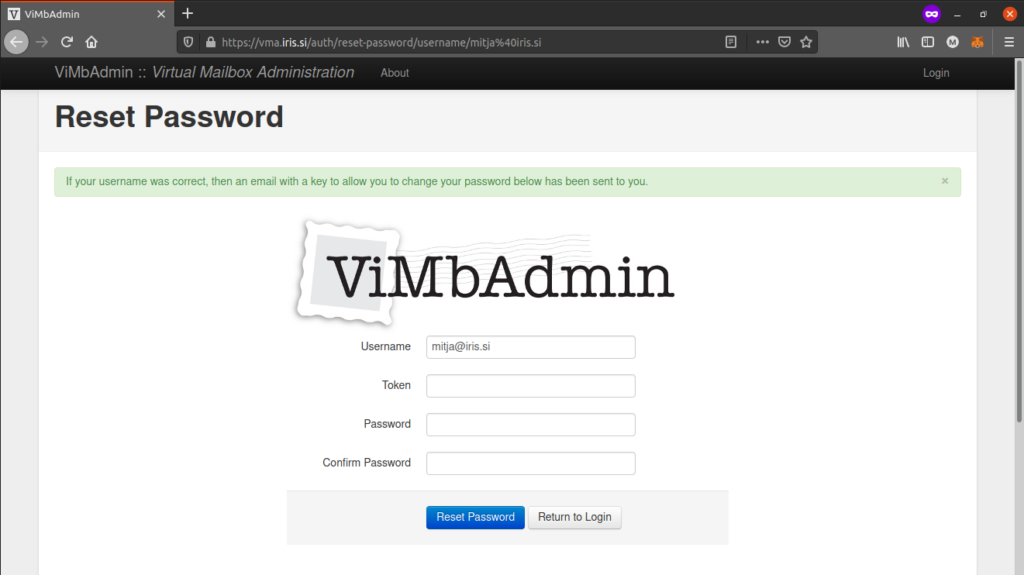Bookmark this page with the star icon

point(806,42)
